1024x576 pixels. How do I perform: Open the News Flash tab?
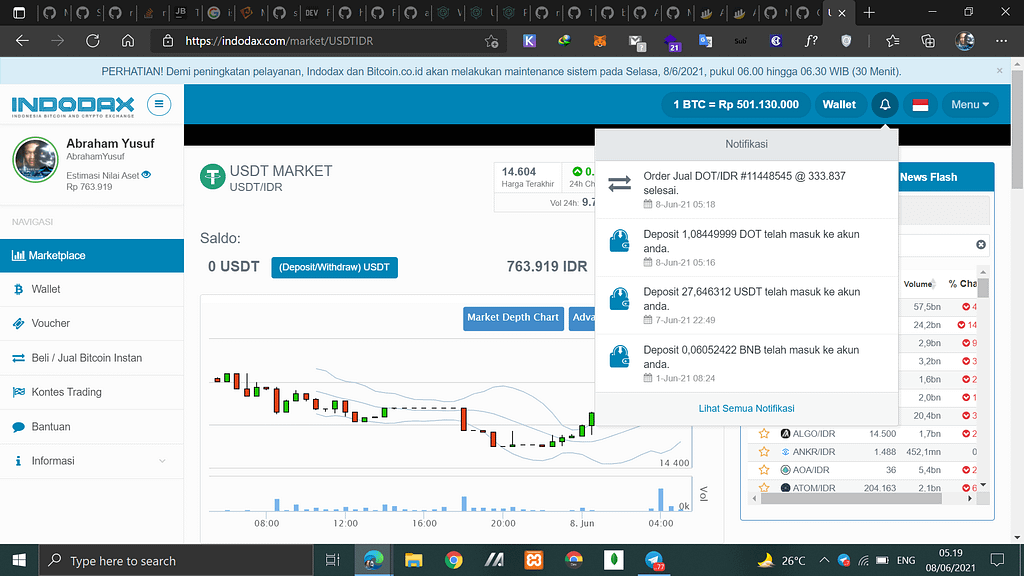tap(928, 177)
